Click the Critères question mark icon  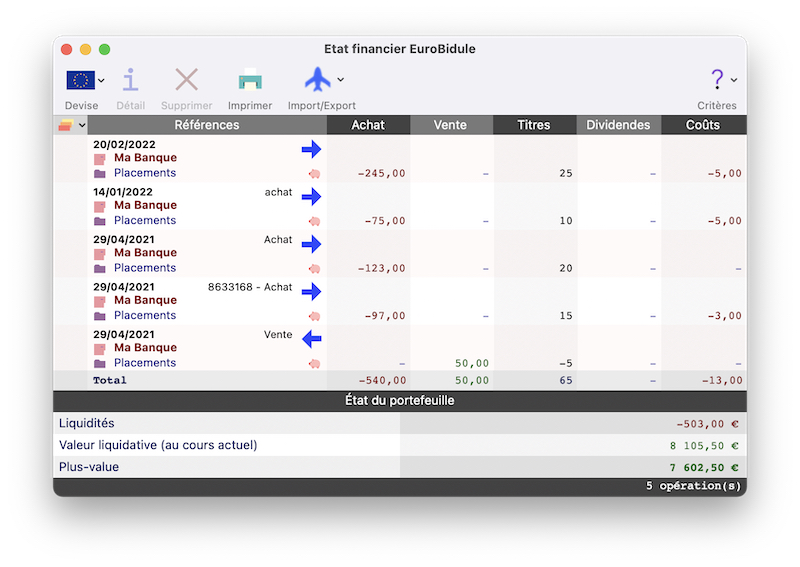pos(717,80)
